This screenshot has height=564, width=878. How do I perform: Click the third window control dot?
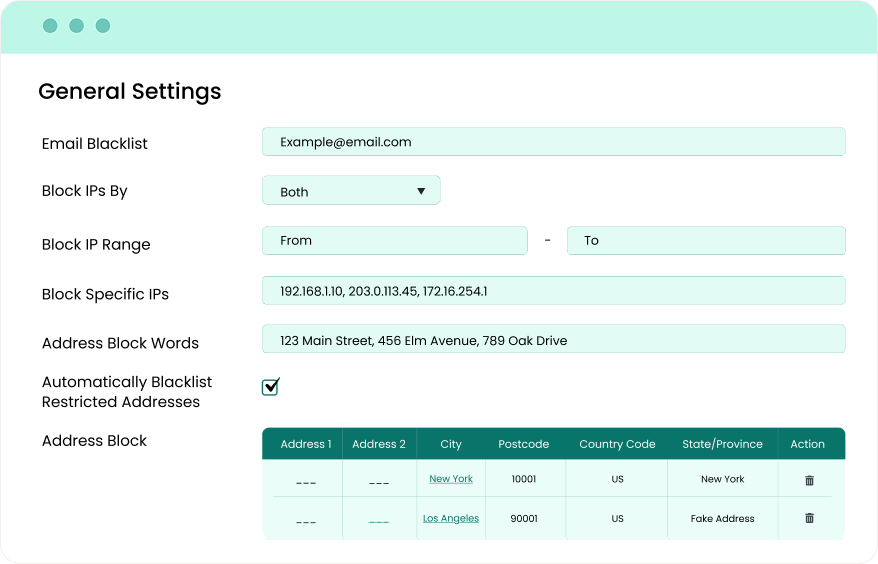102,26
